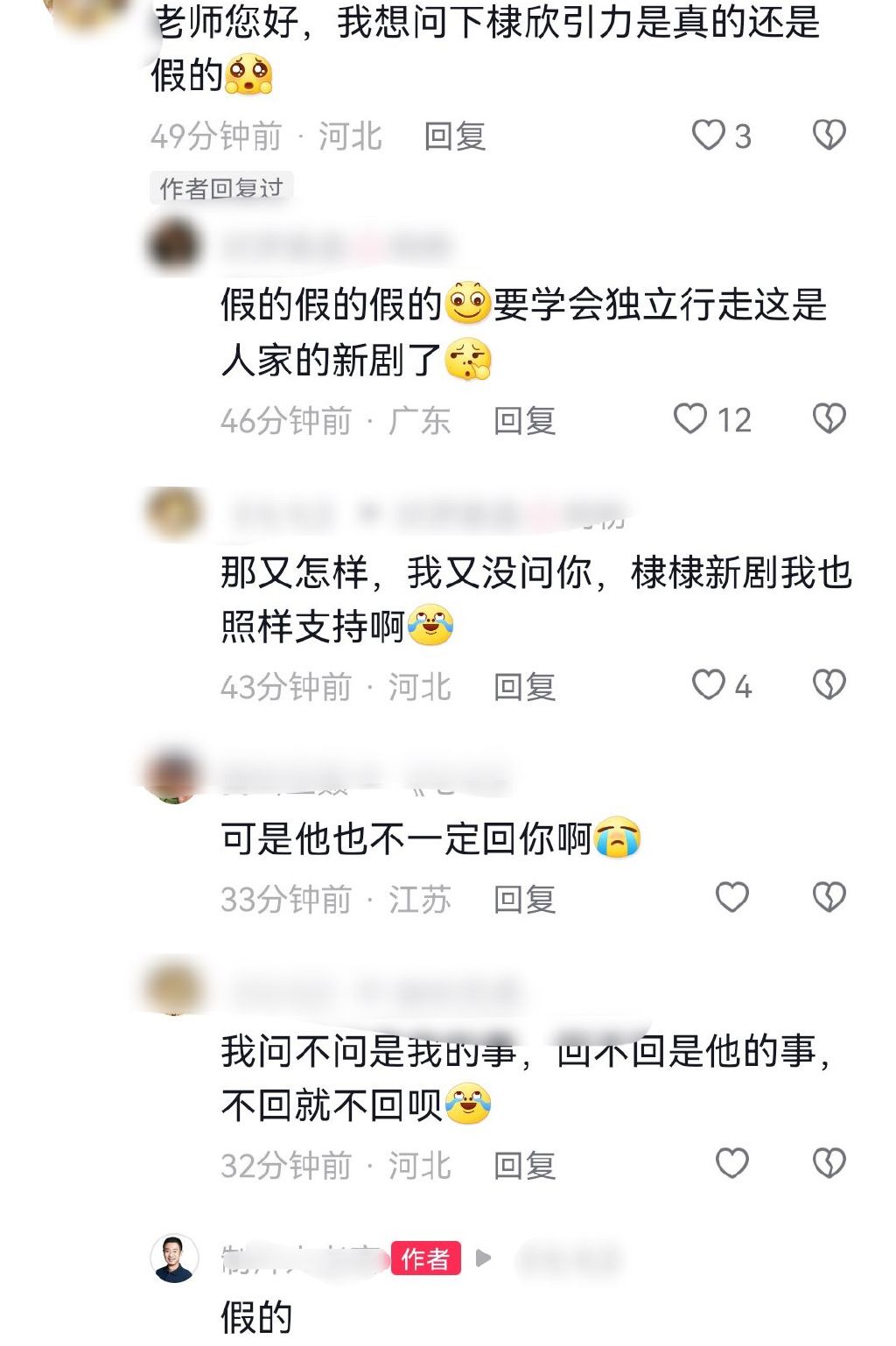Image resolution: width=896 pixels, height=1346 pixels.
Task: Reply to the 49分钟前 河北 comment
Action: point(455,137)
